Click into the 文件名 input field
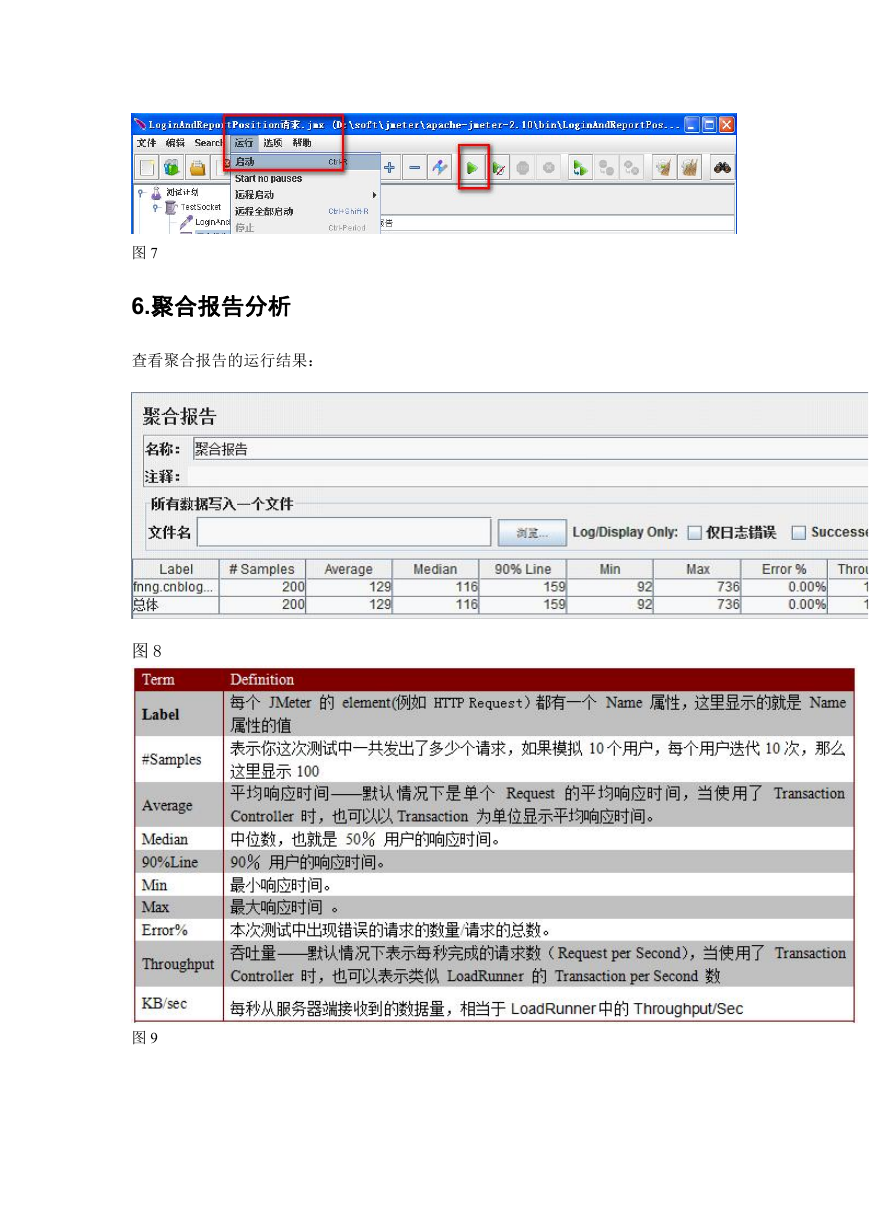The width and height of the screenshot is (869, 1228). coord(344,532)
